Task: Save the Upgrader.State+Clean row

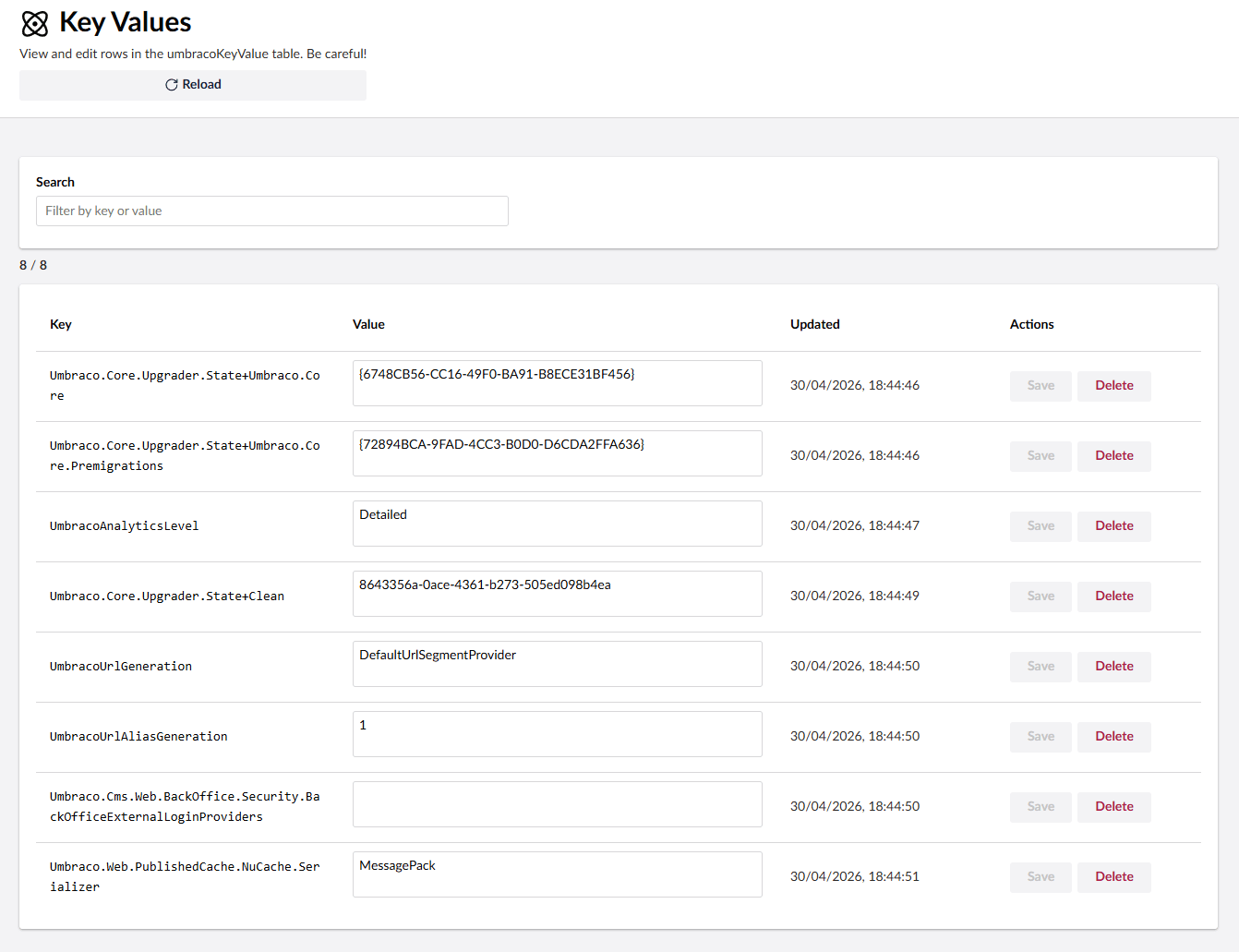Action: click(x=1041, y=597)
